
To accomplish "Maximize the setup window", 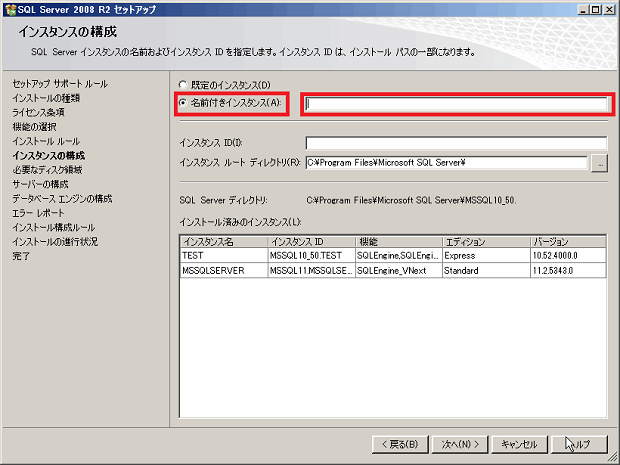I will (x=595, y=9).
